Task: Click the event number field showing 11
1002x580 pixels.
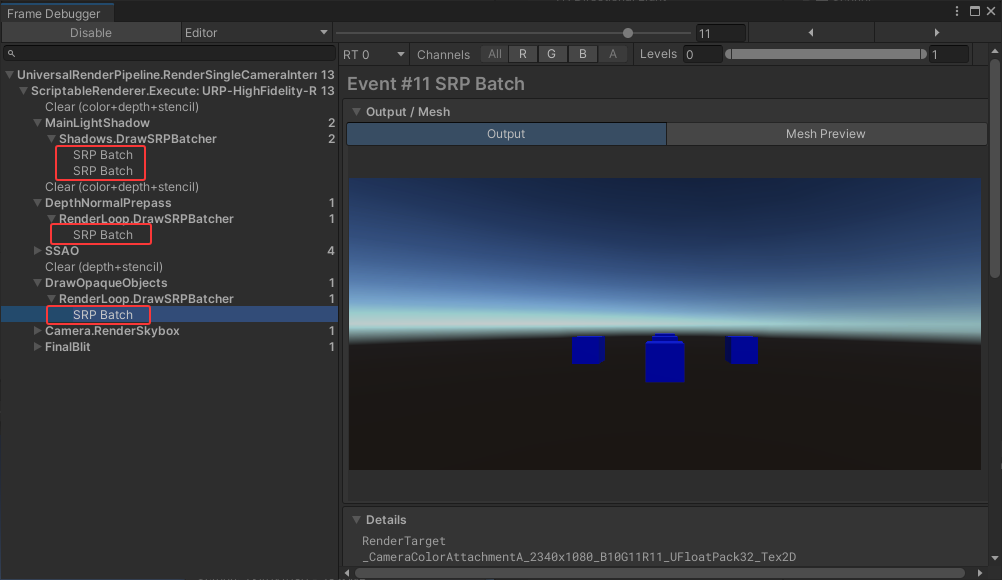Action: [720, 33]
